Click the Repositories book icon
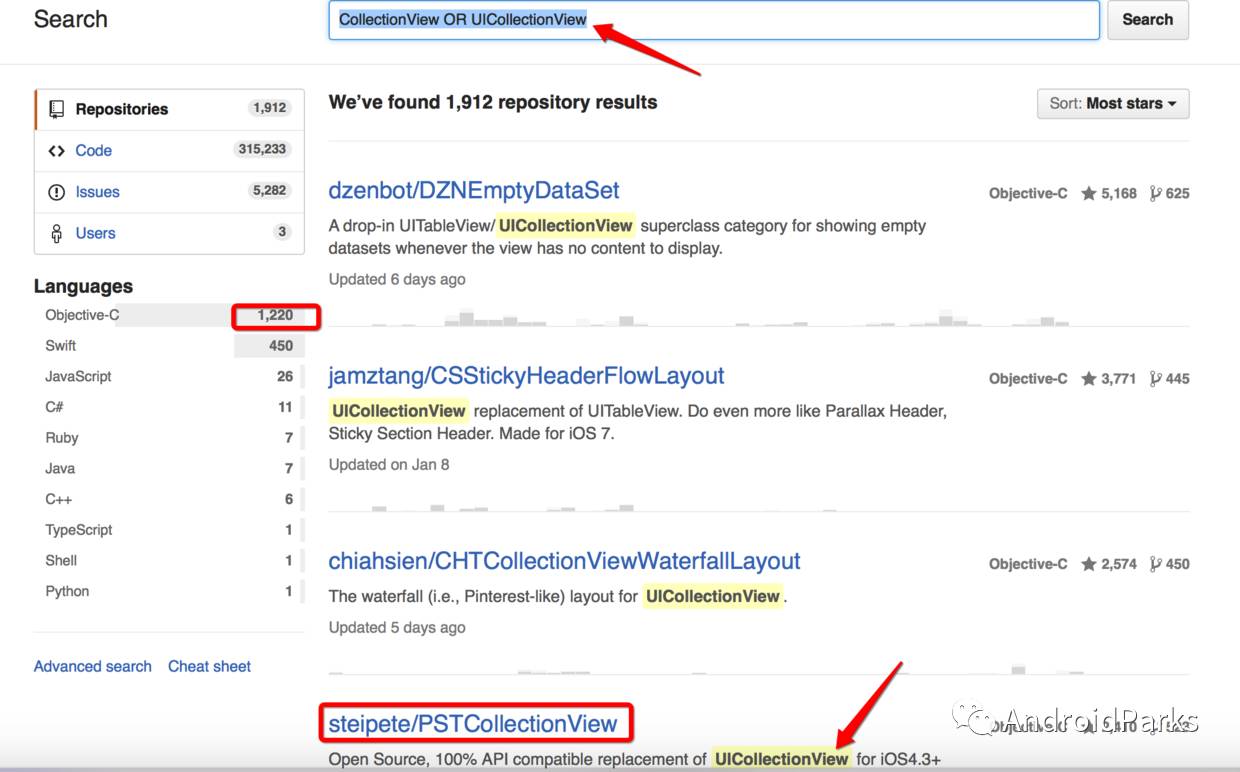1240x772 pixels. pos(57,109)
